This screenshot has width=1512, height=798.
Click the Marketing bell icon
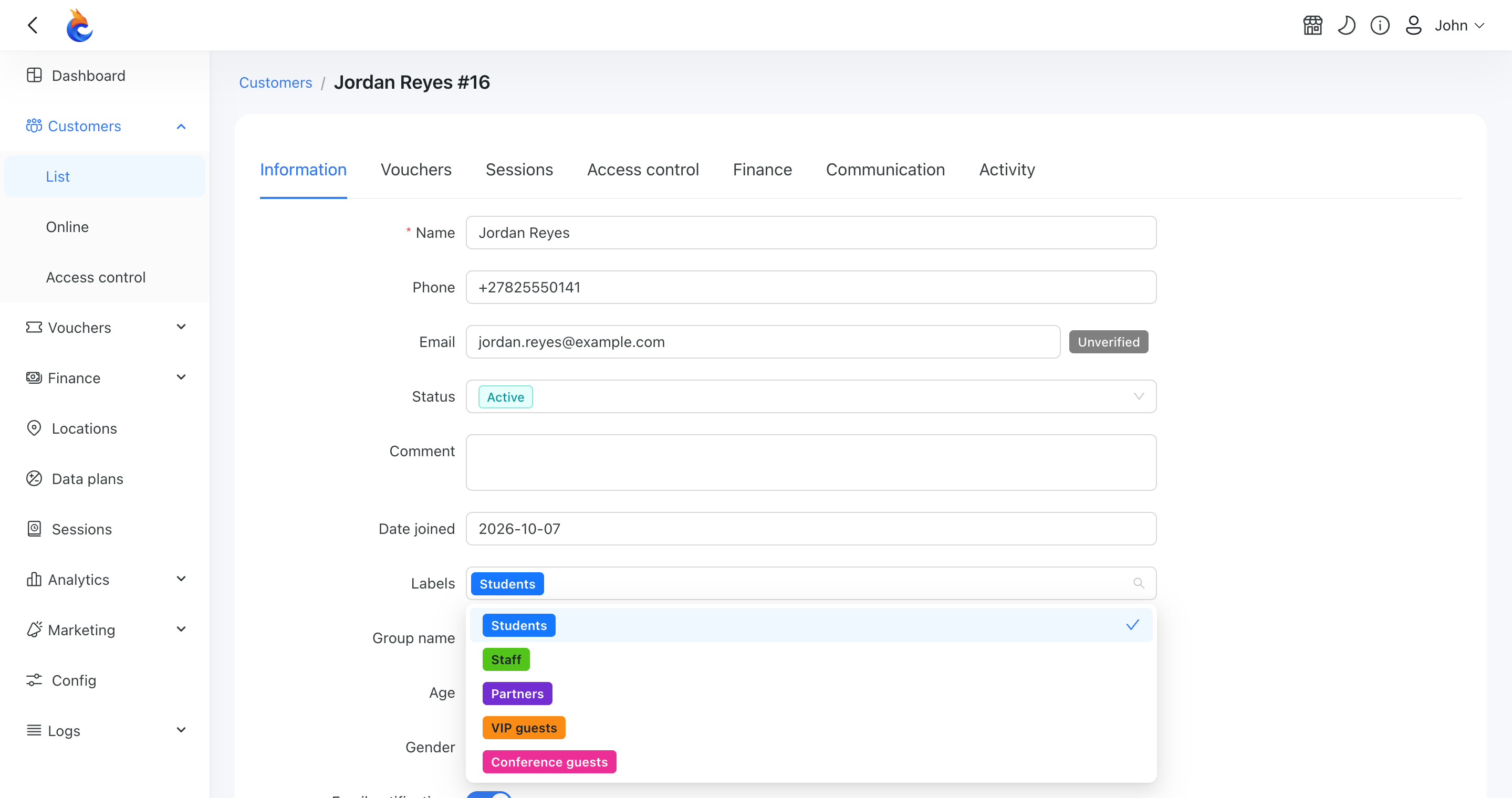34,629
